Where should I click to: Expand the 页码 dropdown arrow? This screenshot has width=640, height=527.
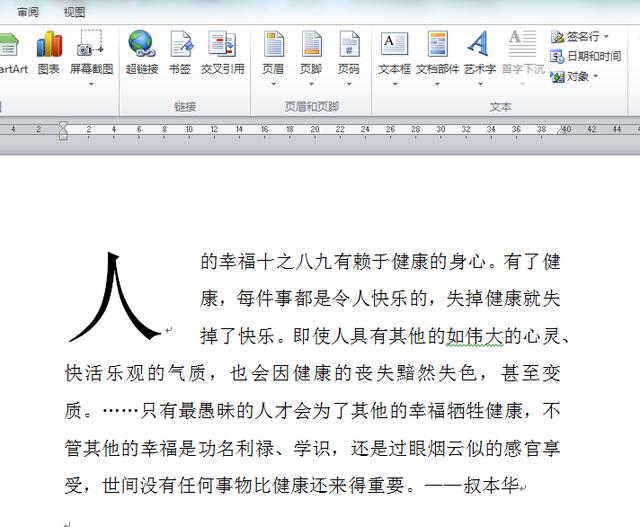coord(349,84)
